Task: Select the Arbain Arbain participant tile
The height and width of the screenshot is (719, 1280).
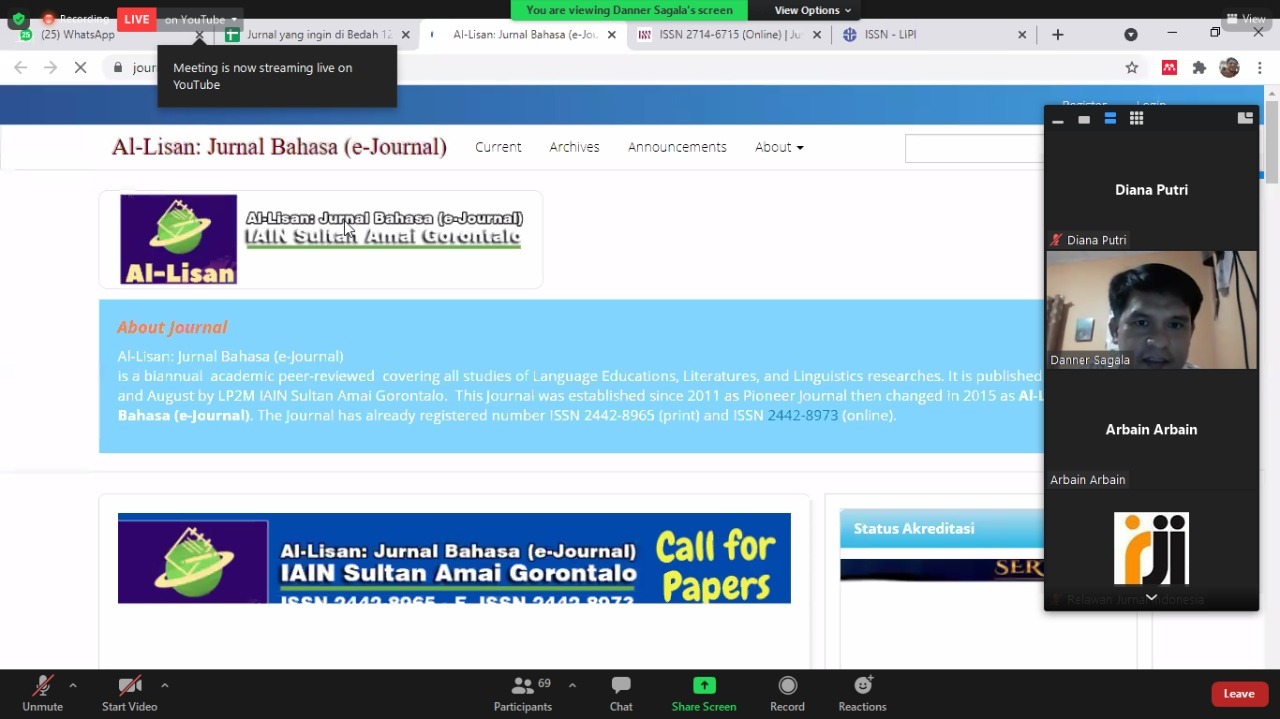Action: point(1151,430)
